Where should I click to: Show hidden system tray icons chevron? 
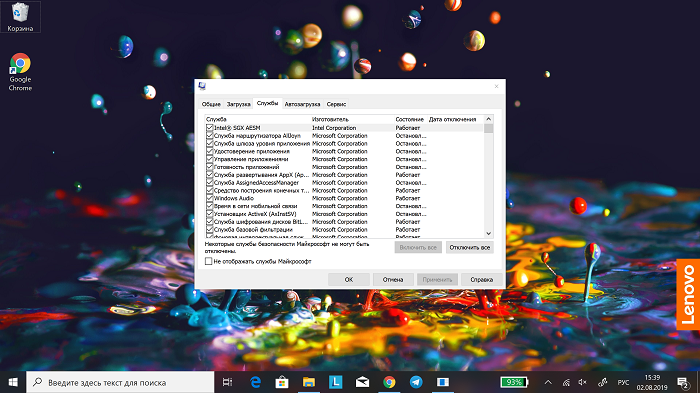tap(548, 382)
